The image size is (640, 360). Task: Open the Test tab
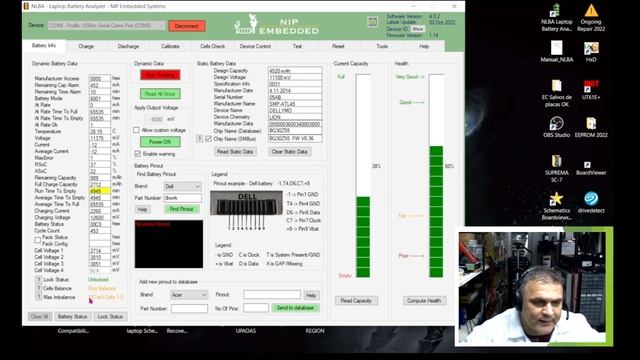[297, 46]
